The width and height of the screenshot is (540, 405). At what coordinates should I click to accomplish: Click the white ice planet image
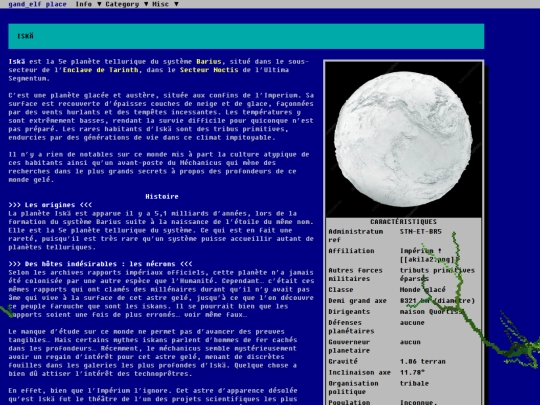pyautogui.click(x=403, y=139)
